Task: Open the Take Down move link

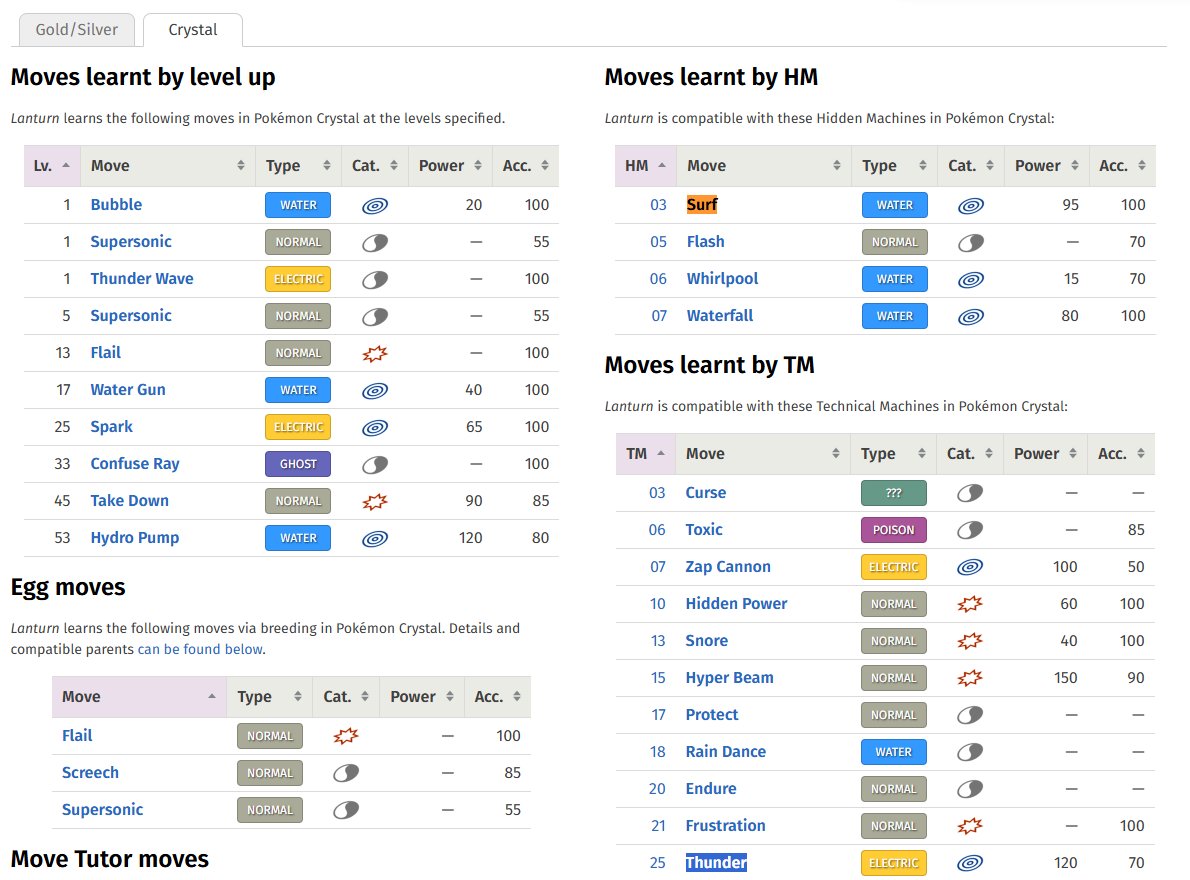Action: pos(130,501)
